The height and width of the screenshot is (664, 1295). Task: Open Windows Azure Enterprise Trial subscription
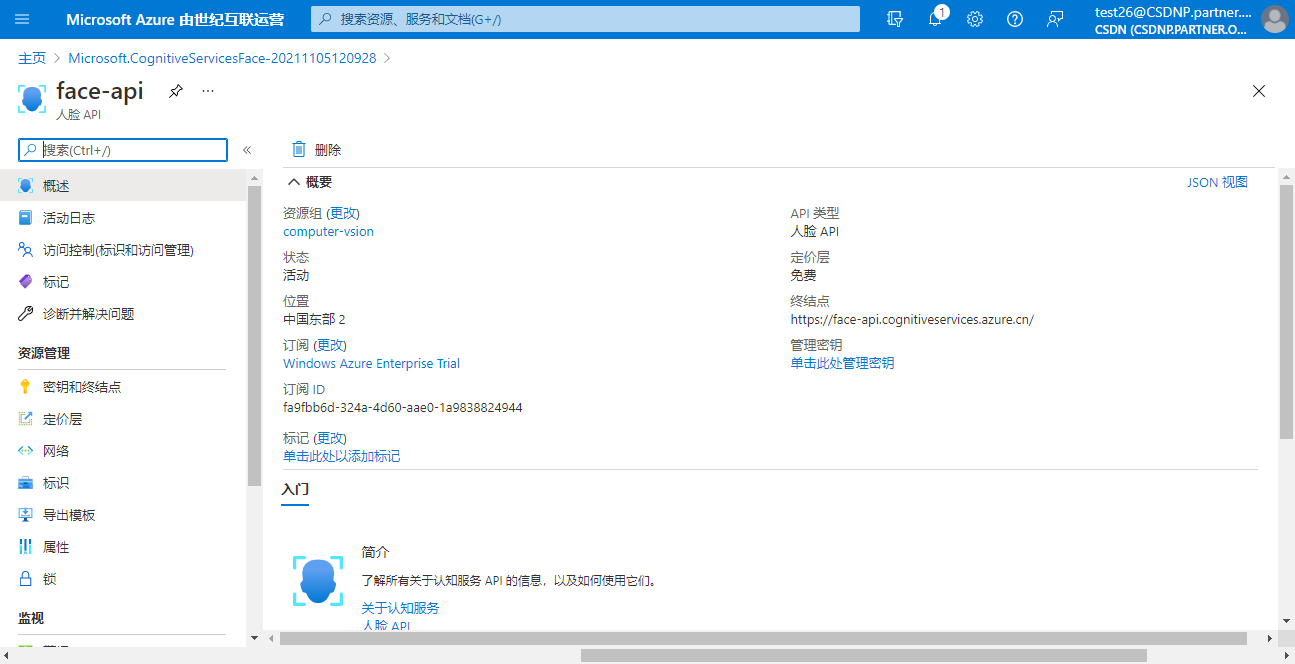tap(371, 363)
